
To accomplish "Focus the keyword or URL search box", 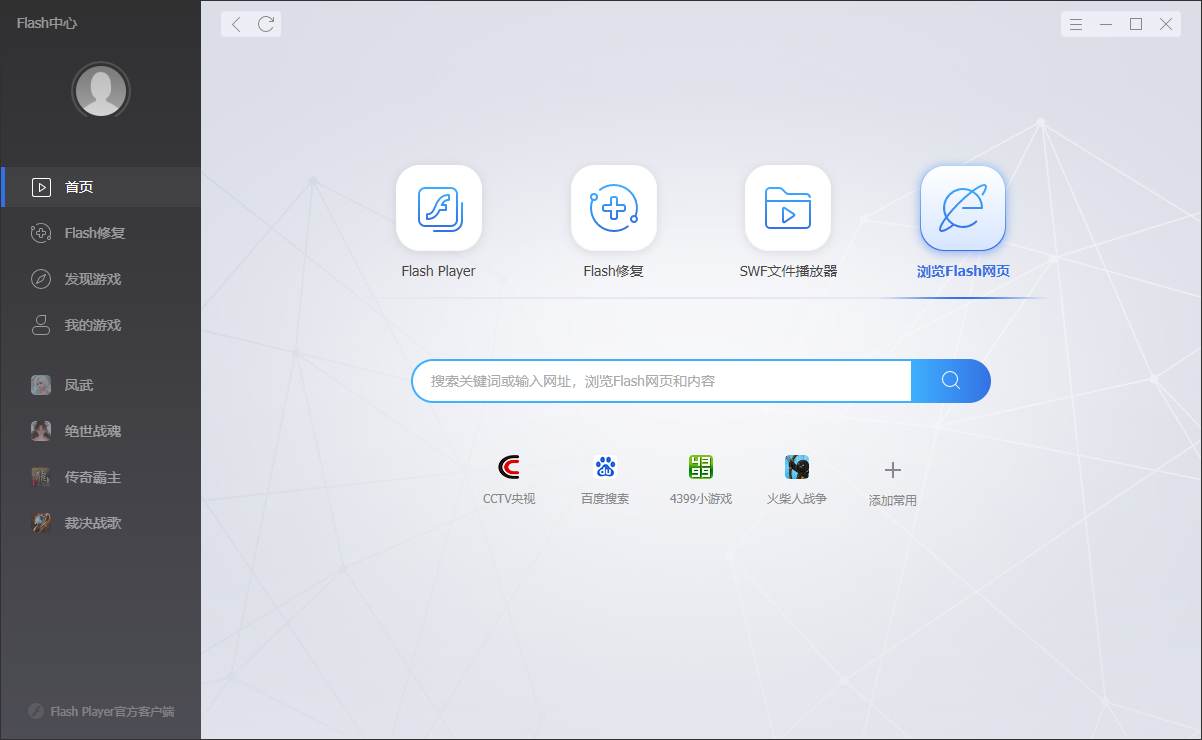I will pos(662,381).
